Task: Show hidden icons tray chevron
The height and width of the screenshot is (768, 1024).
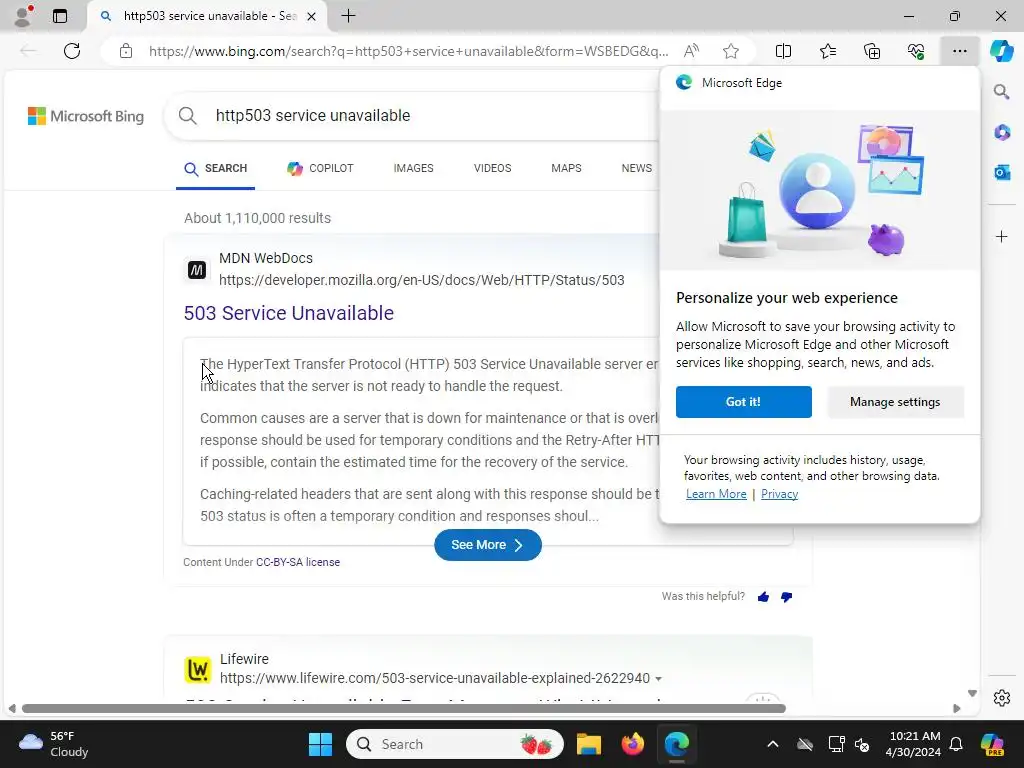Action: (773, 744)
